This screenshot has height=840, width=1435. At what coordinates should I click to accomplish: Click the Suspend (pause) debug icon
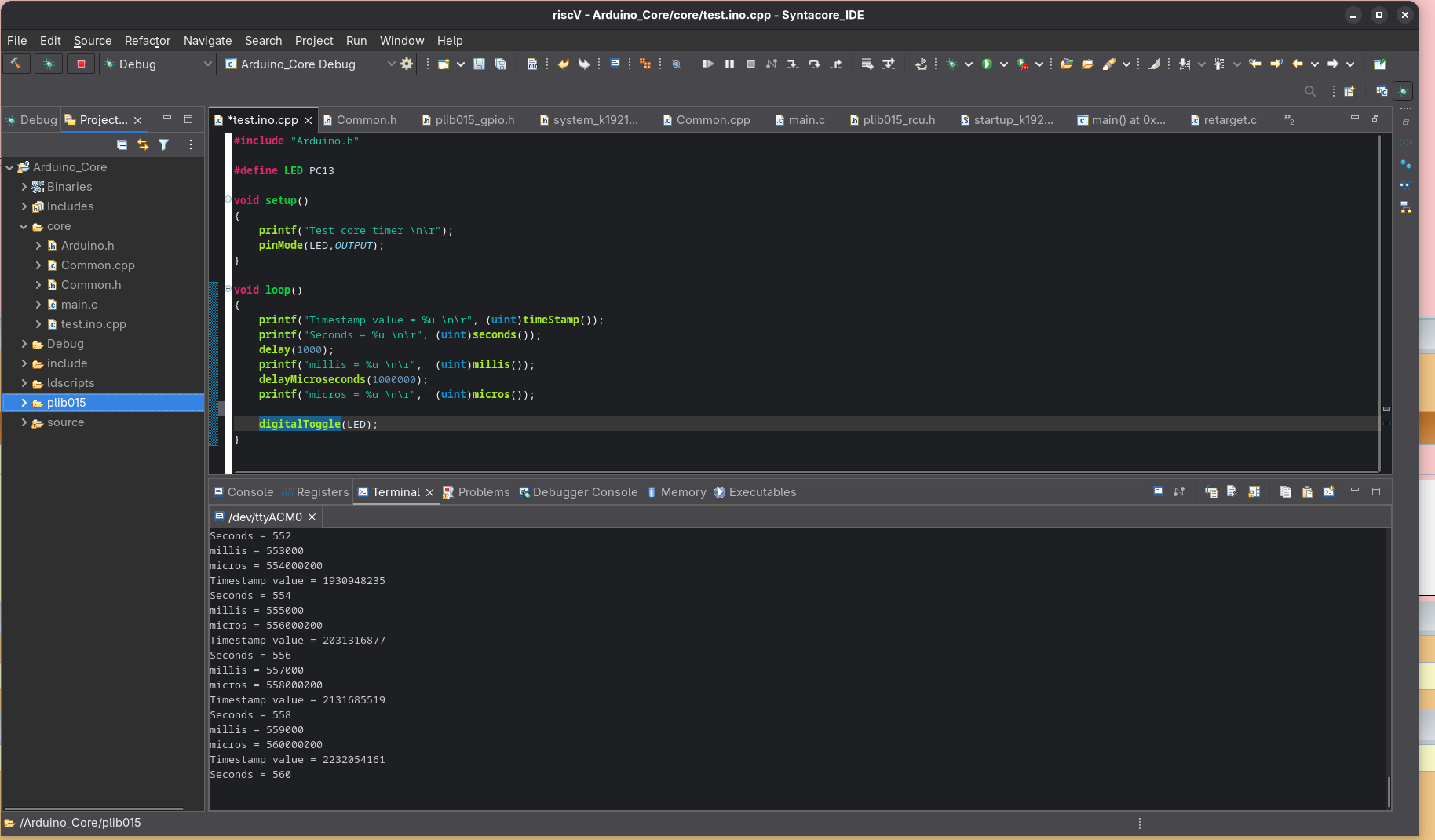coord(729,64)
